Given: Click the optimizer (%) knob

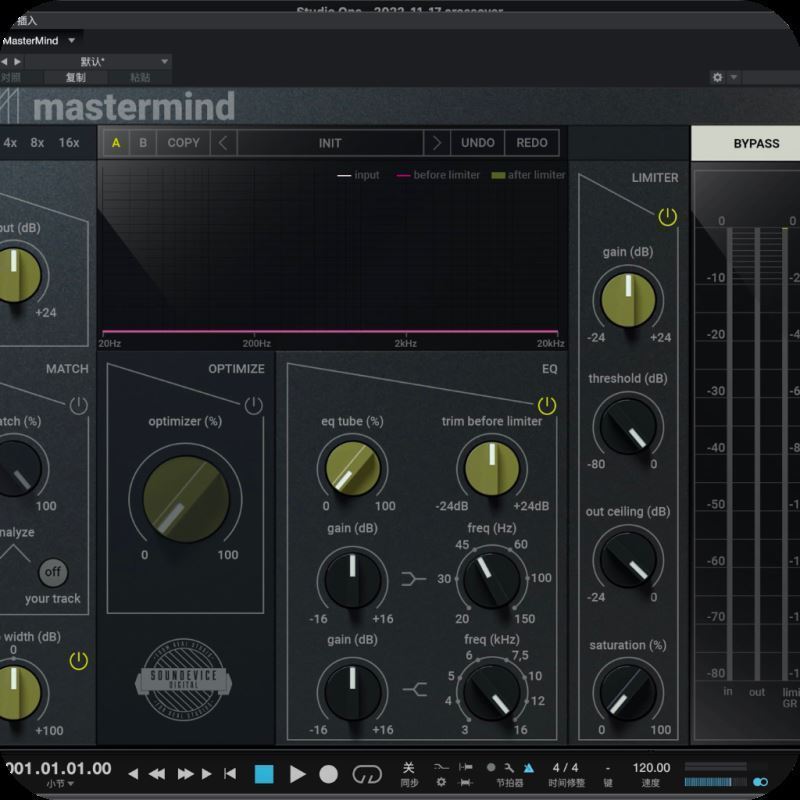Looking at the screenshot, I should click(x=185, y=497).
